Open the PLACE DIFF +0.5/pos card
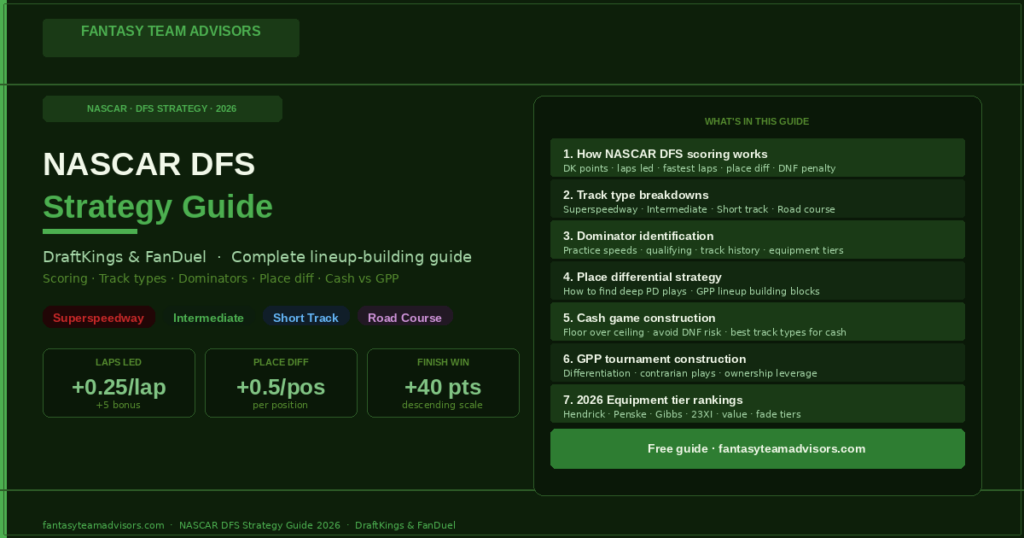This screenshot has width=1024, height=538. [x=281, y=383]
